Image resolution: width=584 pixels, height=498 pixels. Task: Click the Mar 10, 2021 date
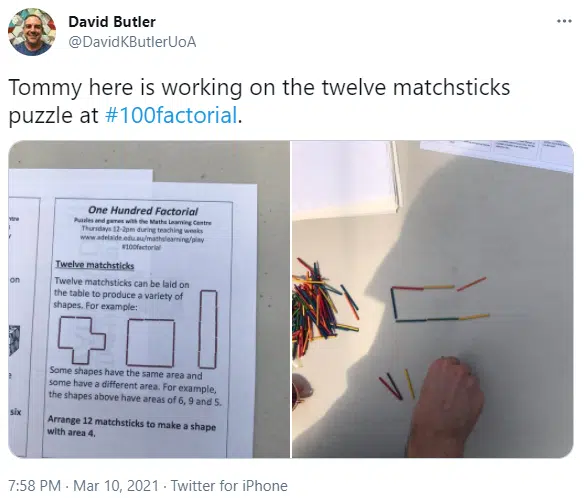[x=116, y=486]
